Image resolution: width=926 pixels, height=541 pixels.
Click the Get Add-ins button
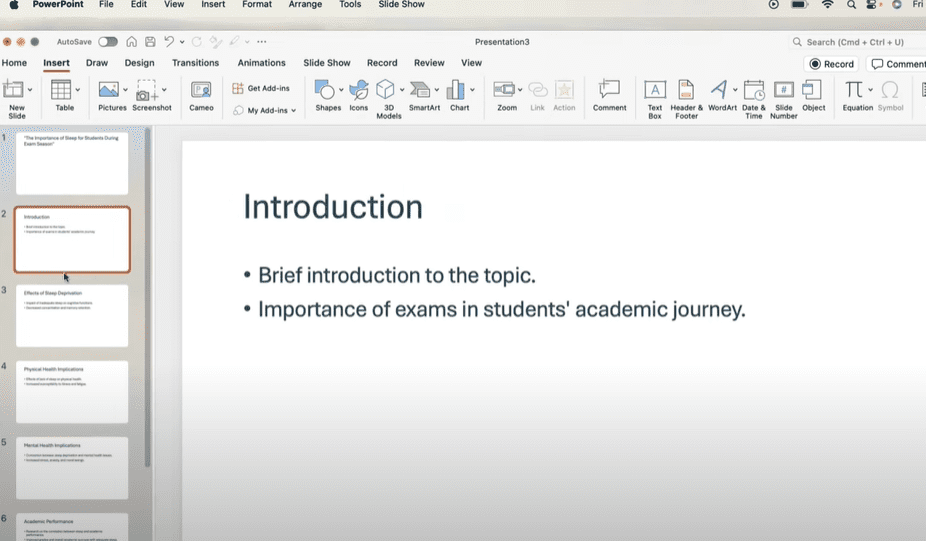(262, 88)
